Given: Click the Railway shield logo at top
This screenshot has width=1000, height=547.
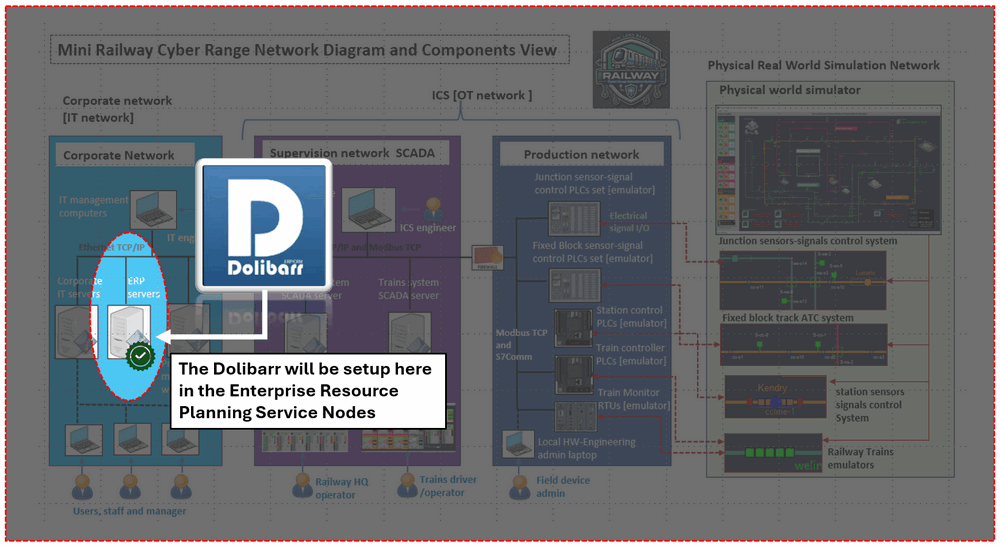Looking at the screenshot, I should pyautogui.click(x=631, y=69).
